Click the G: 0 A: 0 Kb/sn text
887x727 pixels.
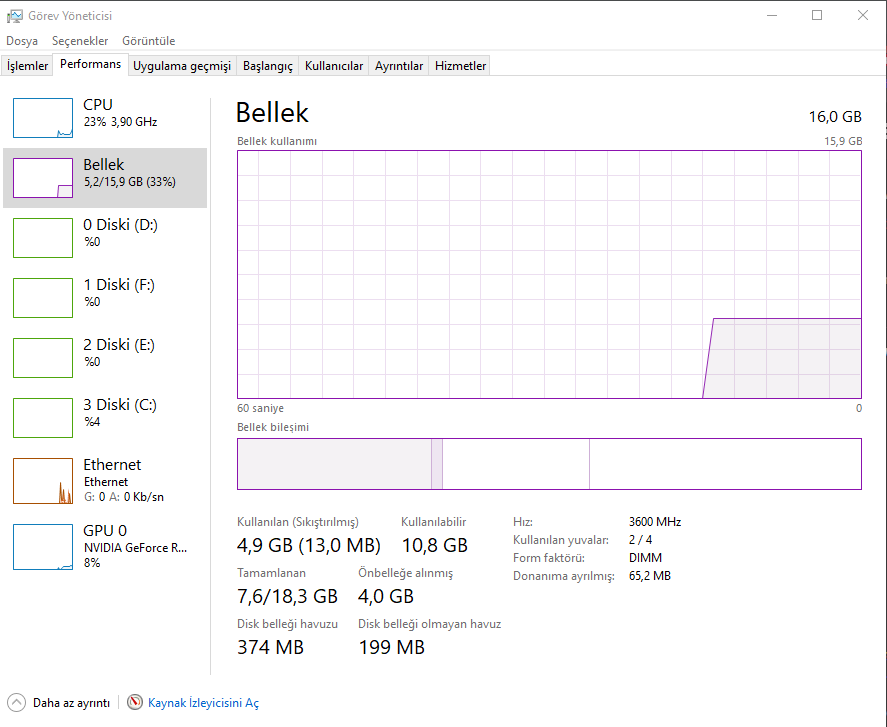tap(124, 497)
